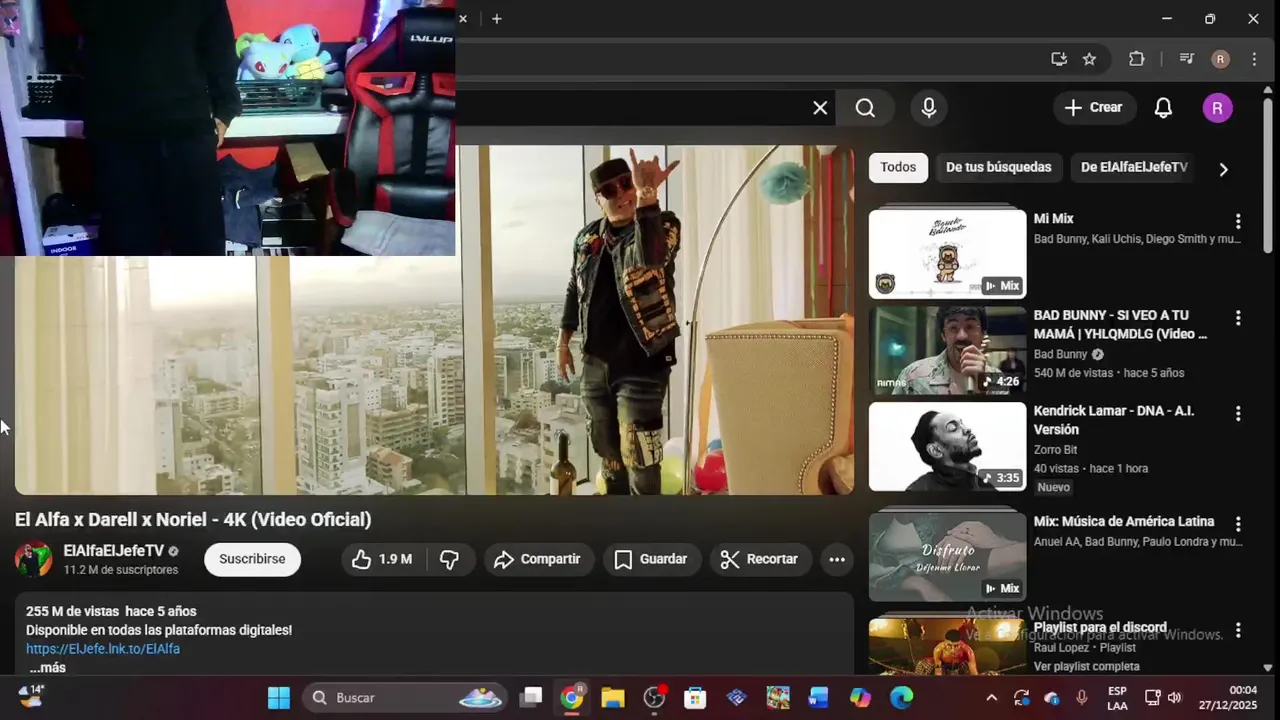
Task: Select the De ElAlfaElJefeTV chip
Action: [x=1134, y=167]
